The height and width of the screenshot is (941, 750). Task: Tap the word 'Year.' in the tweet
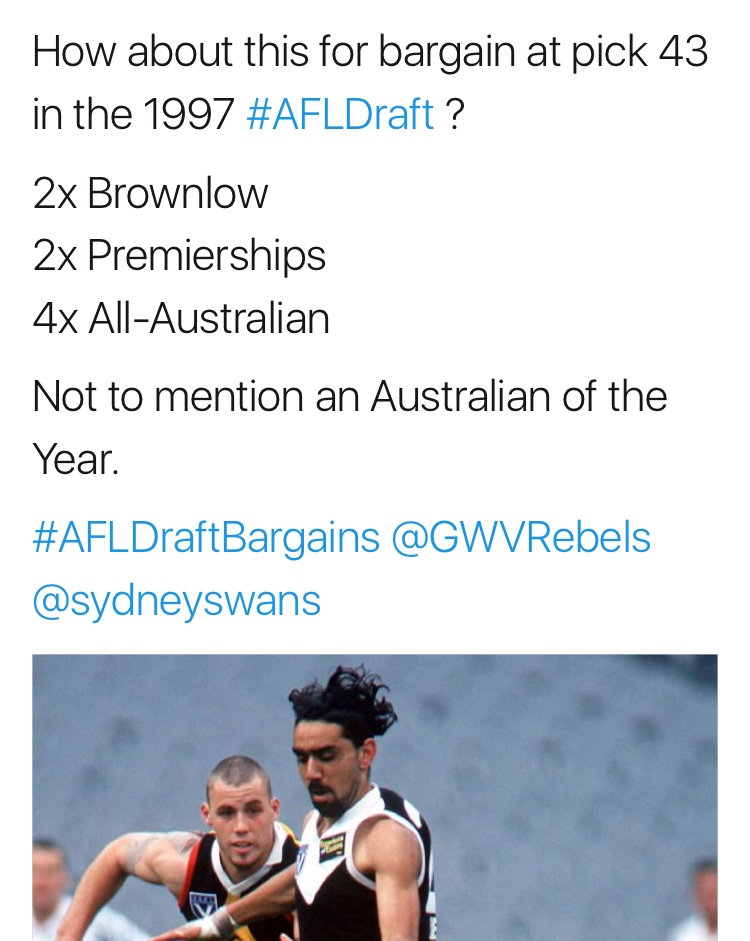tap(76, 459)
